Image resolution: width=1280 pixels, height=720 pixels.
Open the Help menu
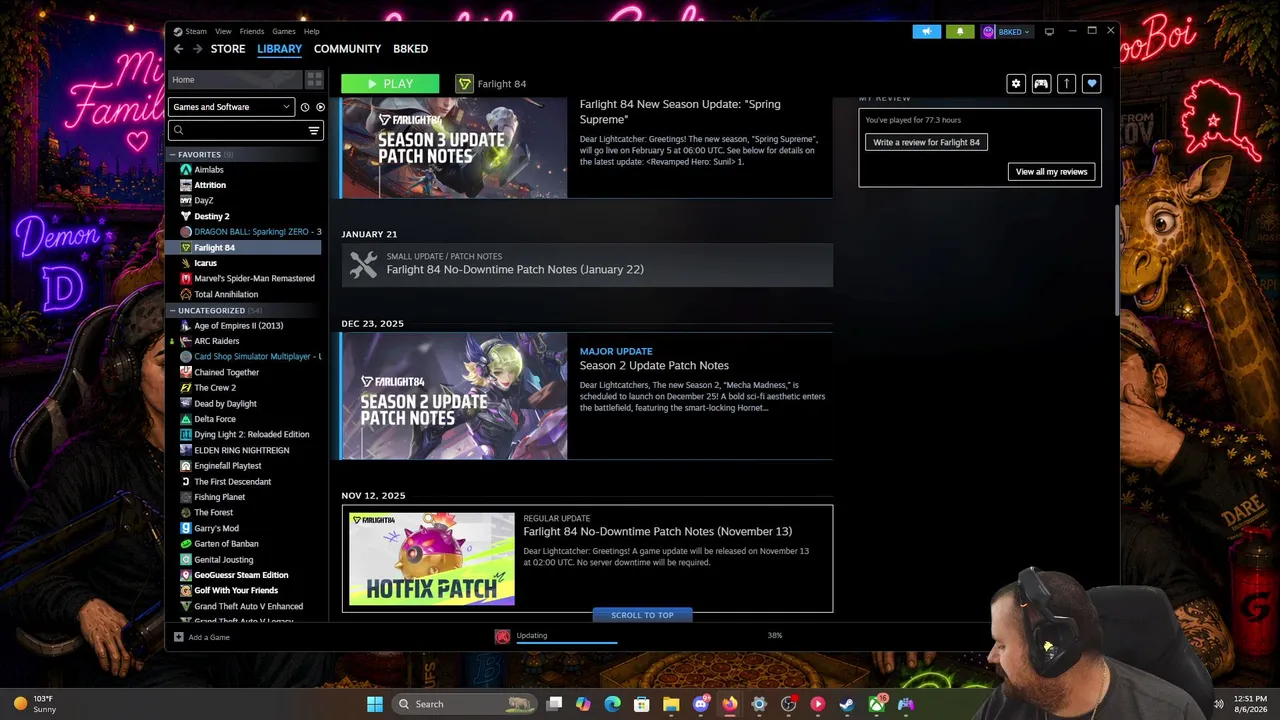pyautogui.click(x=312, y=32)
